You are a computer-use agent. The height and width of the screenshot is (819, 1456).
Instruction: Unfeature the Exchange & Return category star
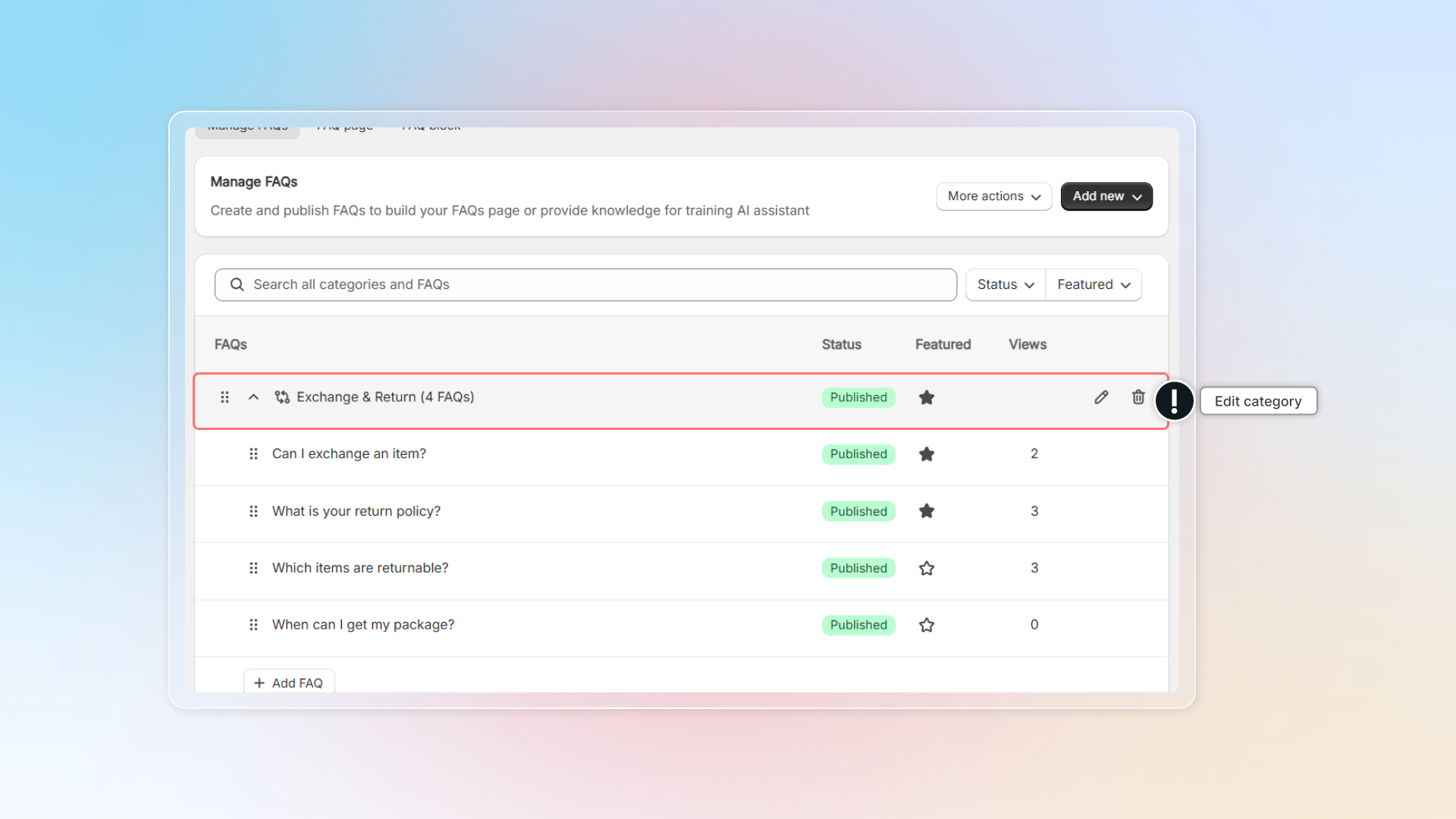click(927, 397)
